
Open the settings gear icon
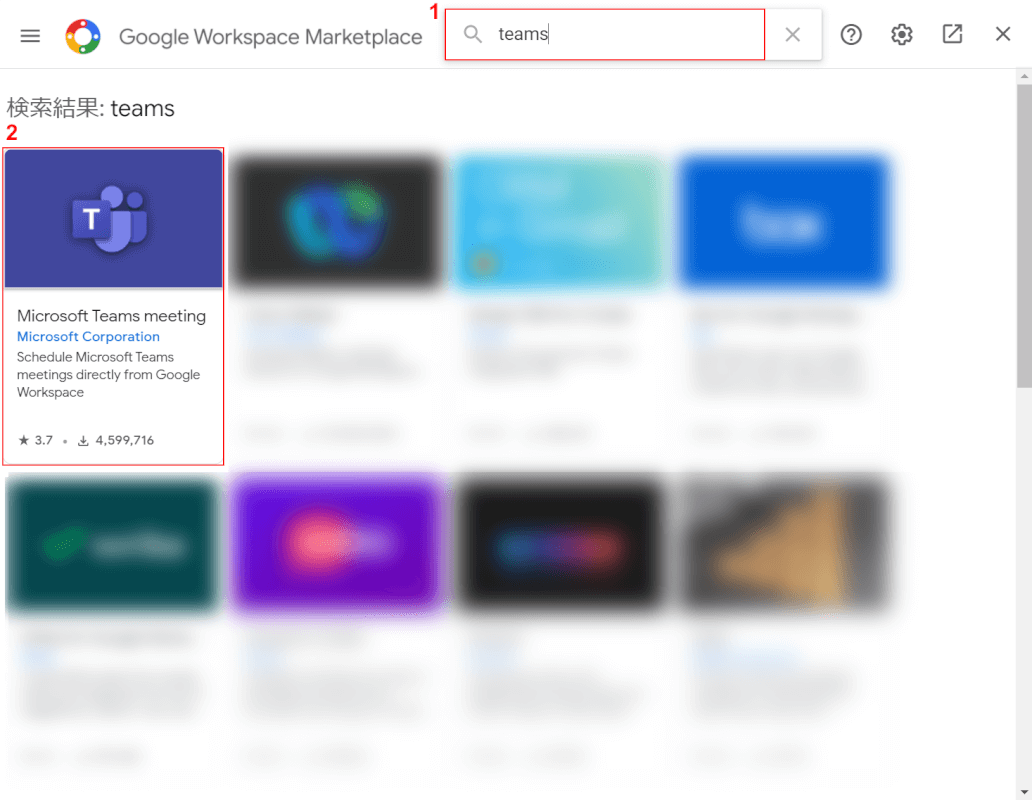click(x=902, y=34)
